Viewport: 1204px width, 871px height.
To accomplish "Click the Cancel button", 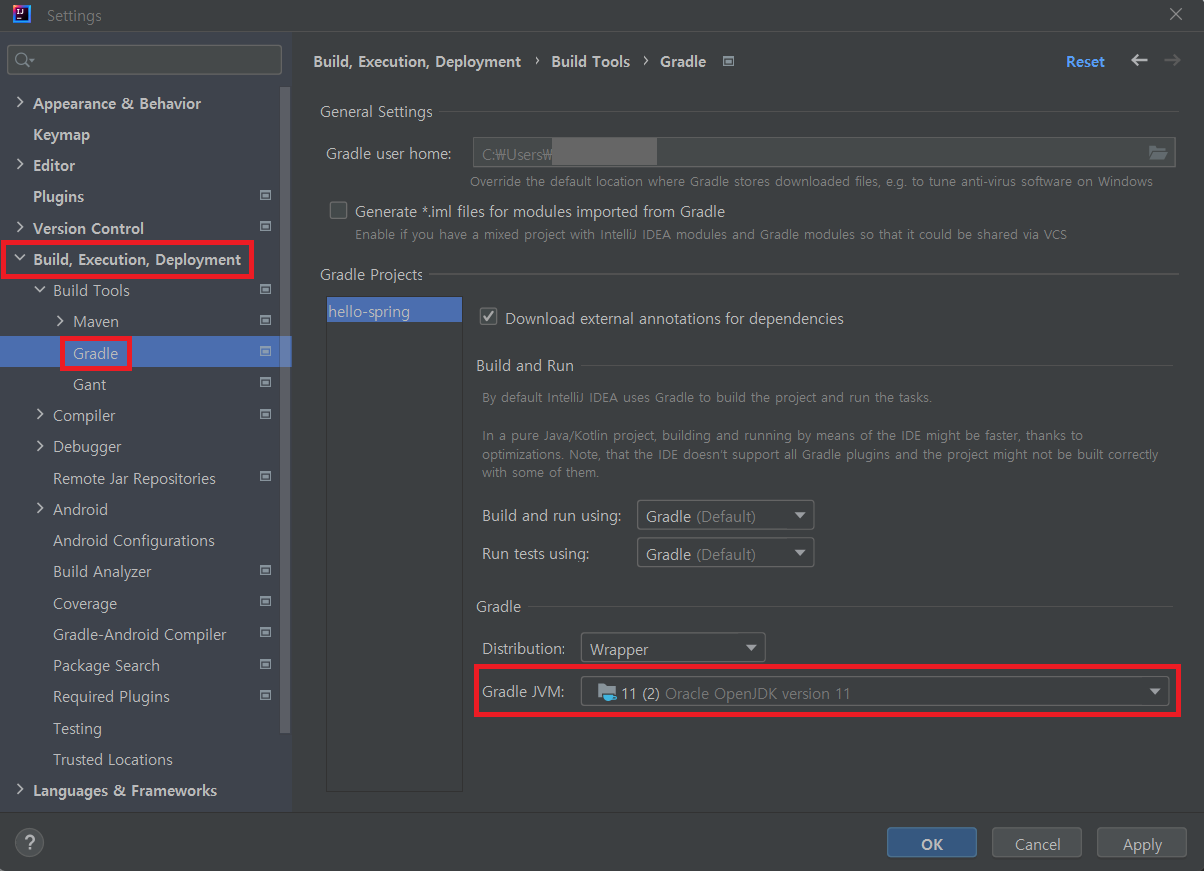I will click(x=1037, y=843).
